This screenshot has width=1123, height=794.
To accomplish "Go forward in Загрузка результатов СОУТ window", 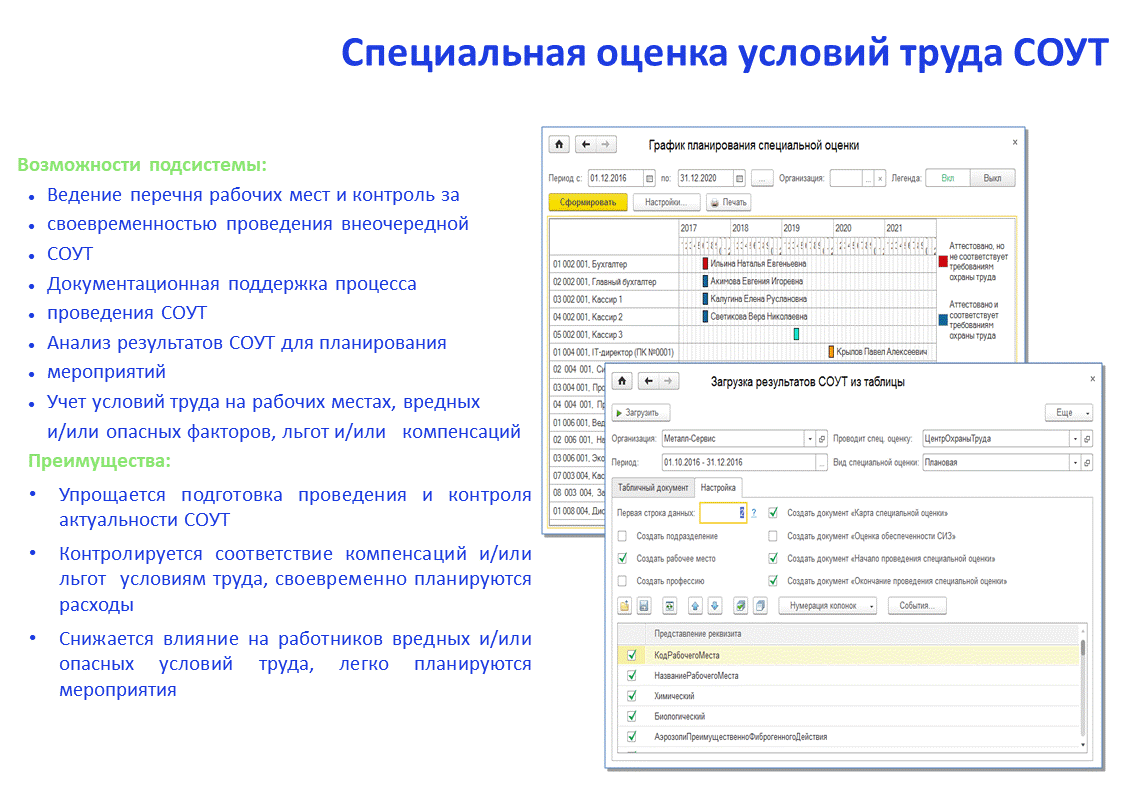I will click(x=668, y=381).
